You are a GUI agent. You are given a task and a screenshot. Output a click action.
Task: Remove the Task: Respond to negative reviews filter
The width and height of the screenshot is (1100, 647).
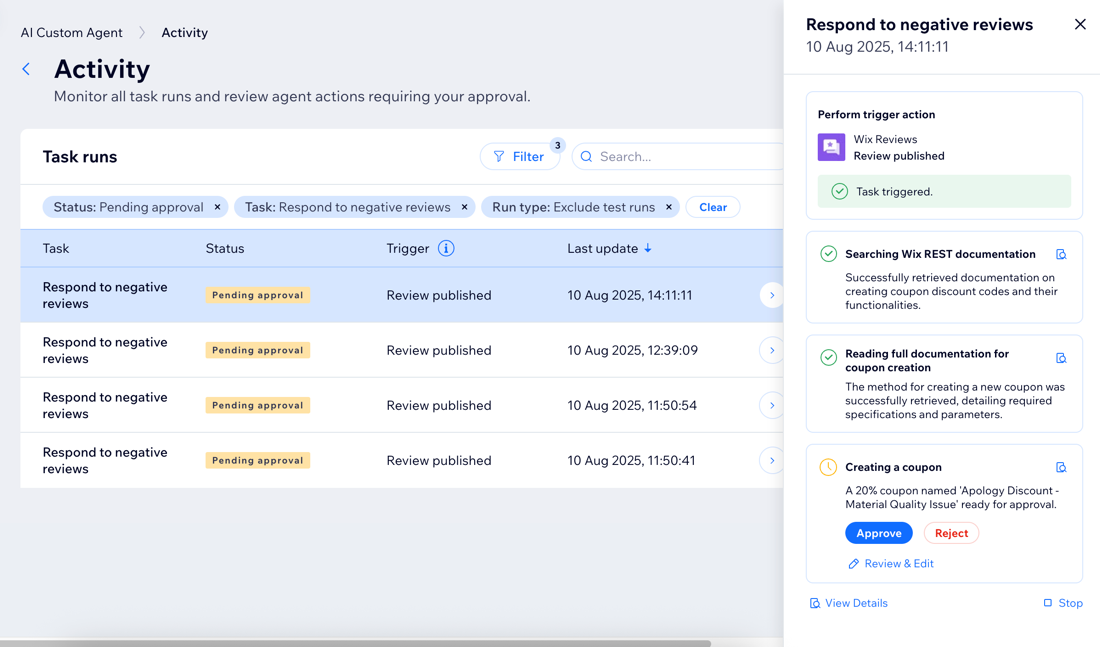pyautogui.click(x=464, y=207)
